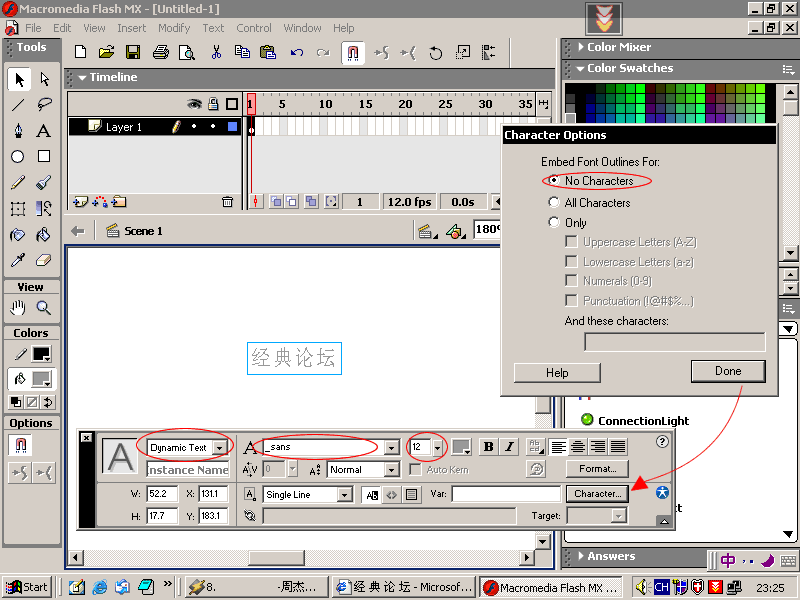This screenshot has height=600, width=800.
Task: Check the Numerals (0-9) box
Action: pos(571,281)
